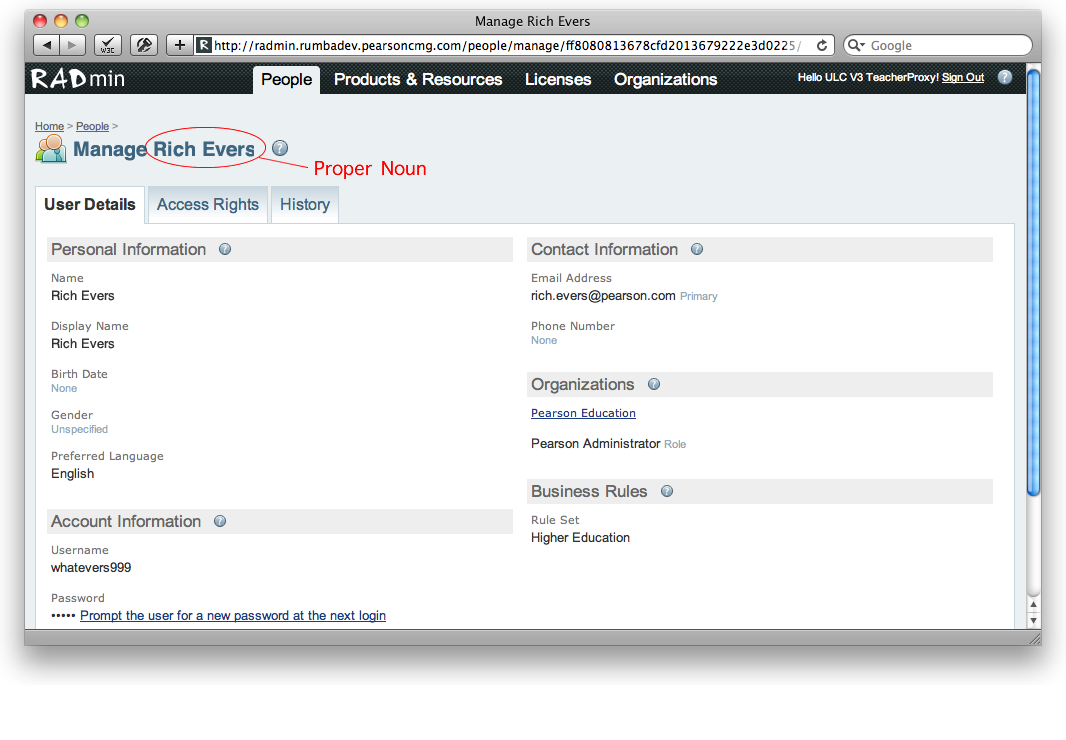Open help for Contact Information section
The height and width of the screenshot is (740, 1066).
point(697,250)
